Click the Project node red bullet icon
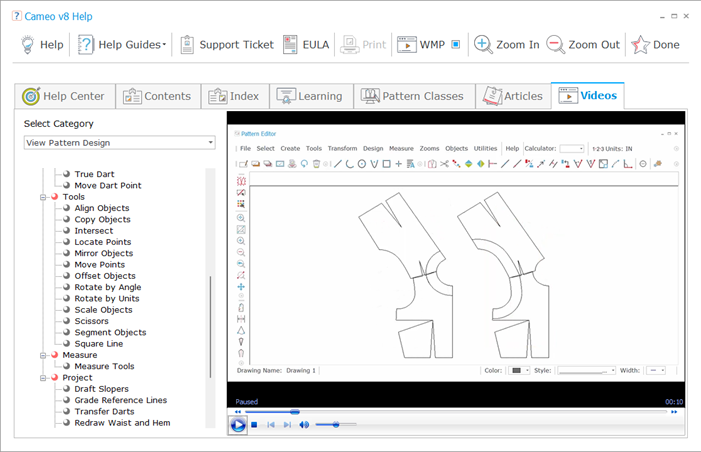Image resolution: width=701 pixels, height=452 pixels. point(55,377)
